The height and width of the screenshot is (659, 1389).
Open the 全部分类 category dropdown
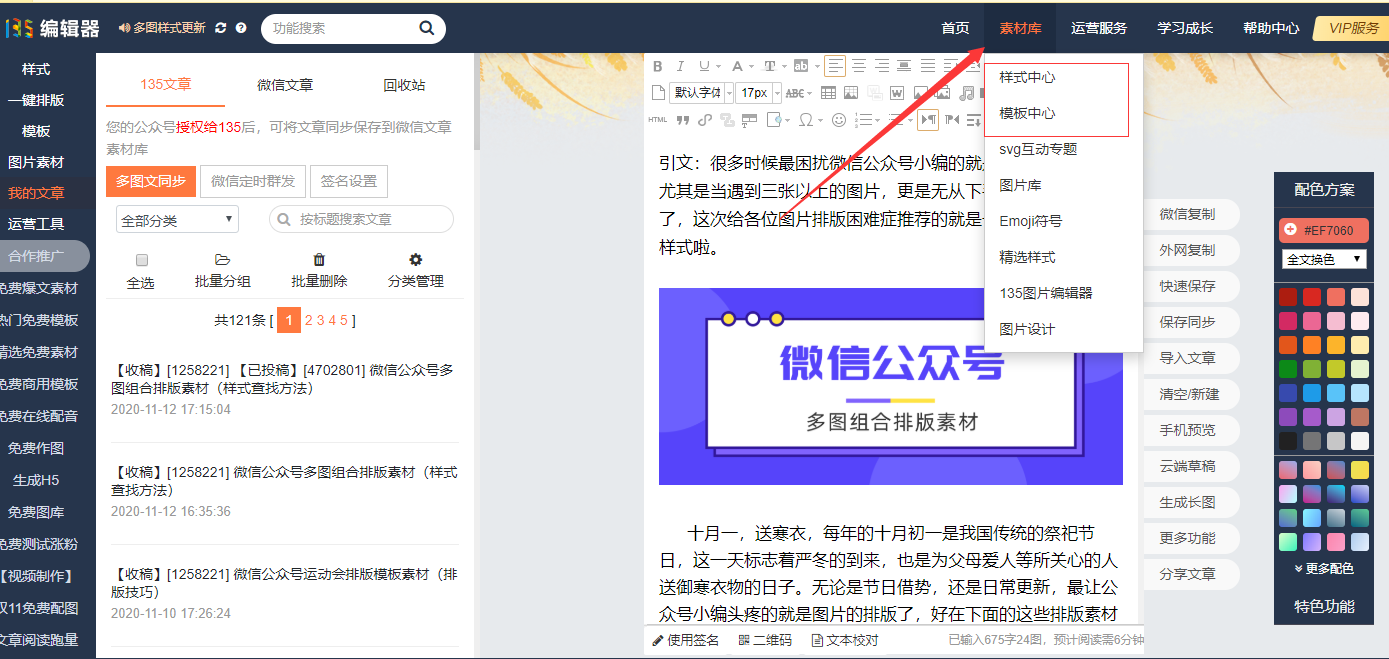(177, 219)
